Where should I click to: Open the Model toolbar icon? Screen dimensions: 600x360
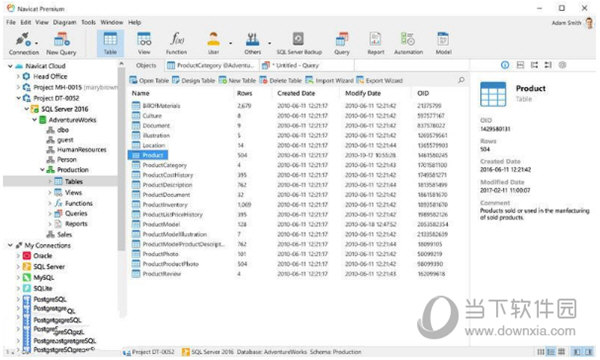[443, 44]
